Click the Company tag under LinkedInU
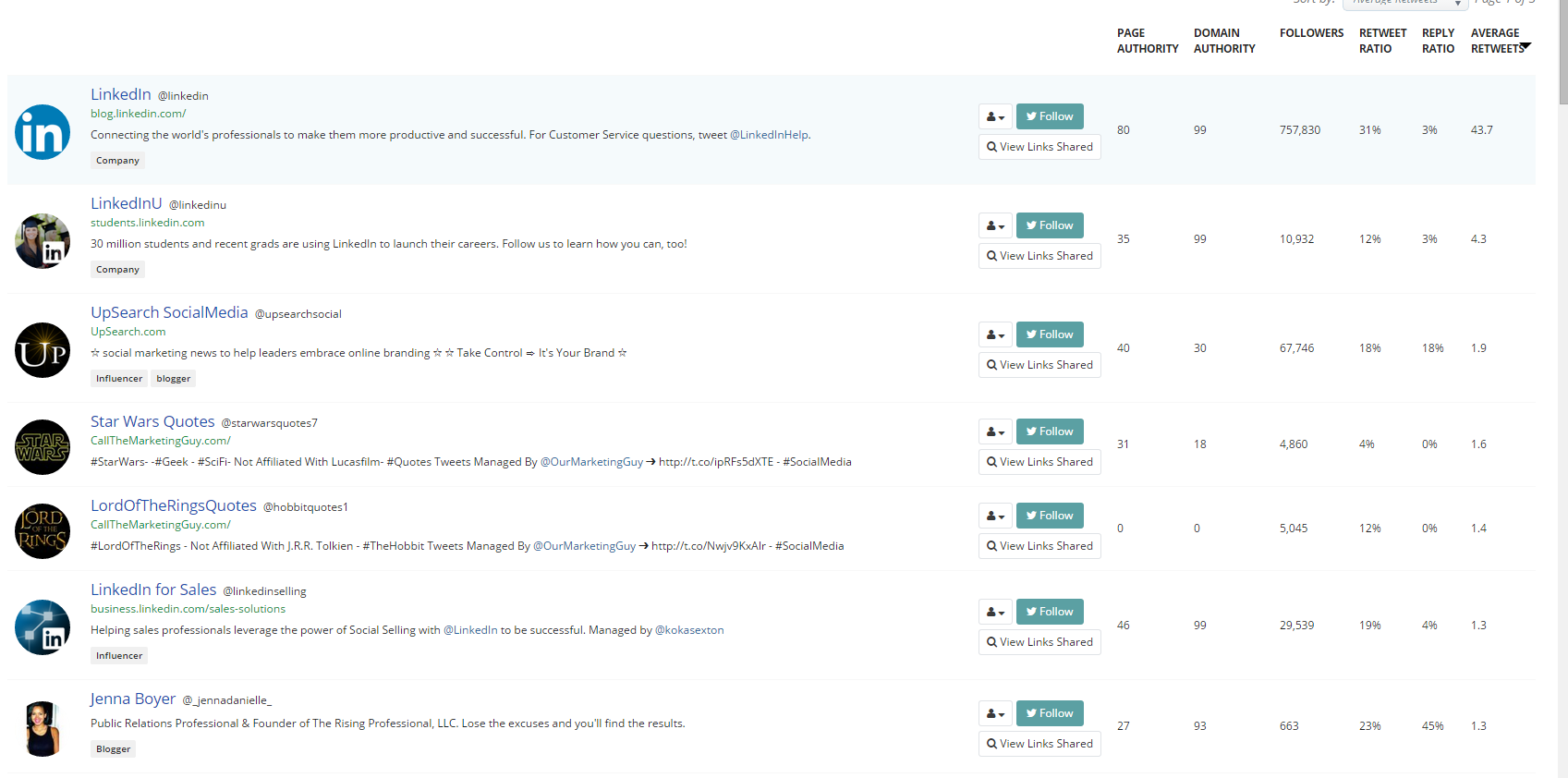 pyautogui.click(x=117, y=270)
